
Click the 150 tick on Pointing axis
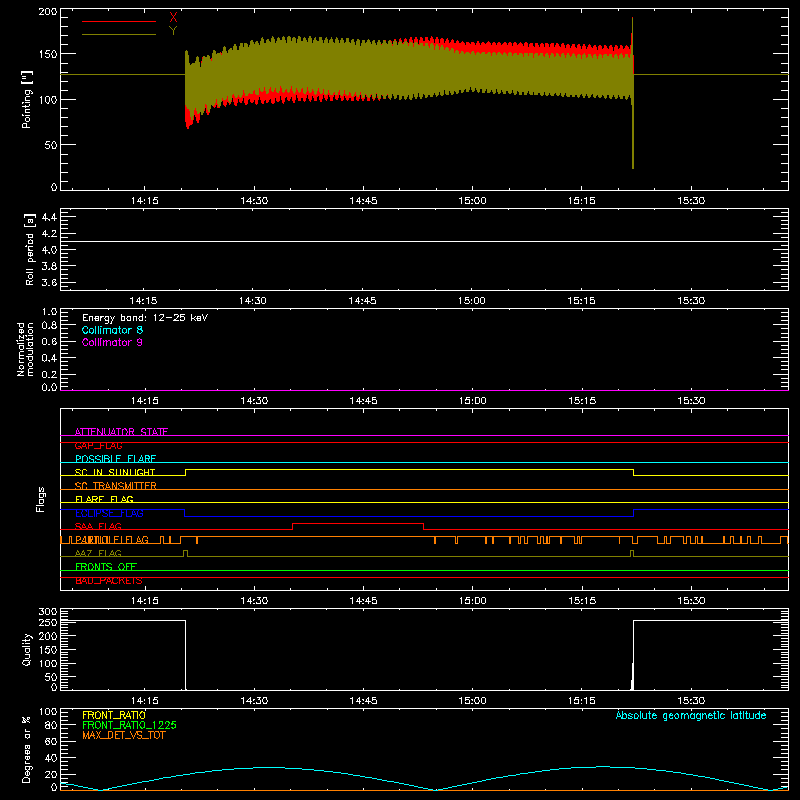pyautogui.click(x=48, y=54)
